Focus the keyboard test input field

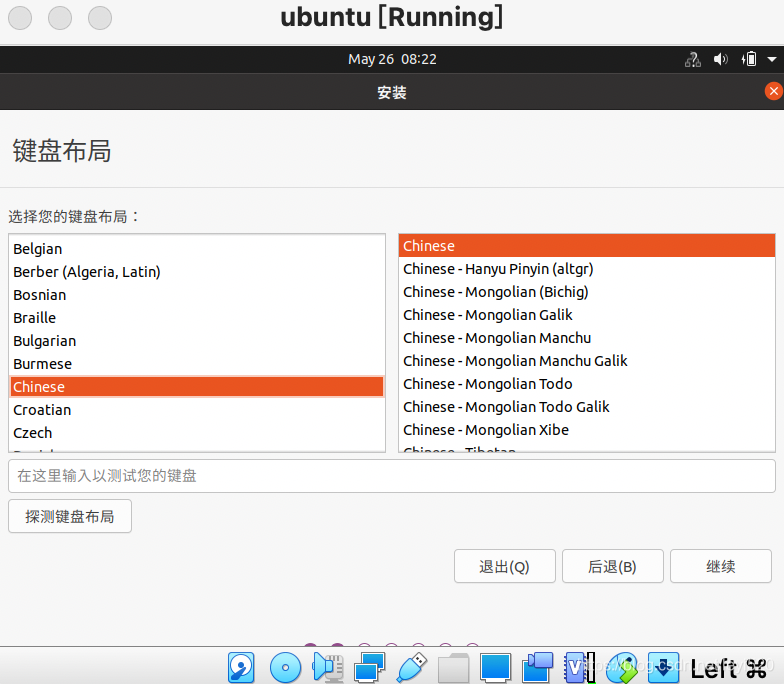point(392,476)
